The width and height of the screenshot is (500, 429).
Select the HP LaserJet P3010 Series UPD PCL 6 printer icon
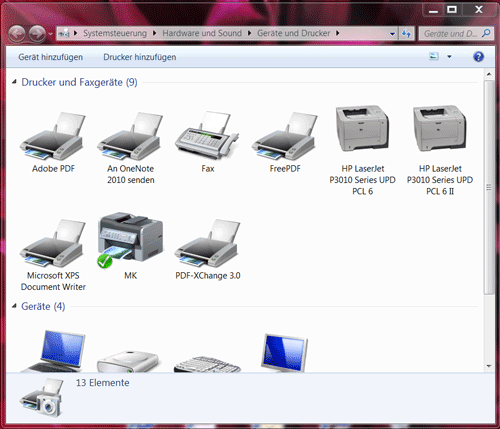(x=362, y=128)
